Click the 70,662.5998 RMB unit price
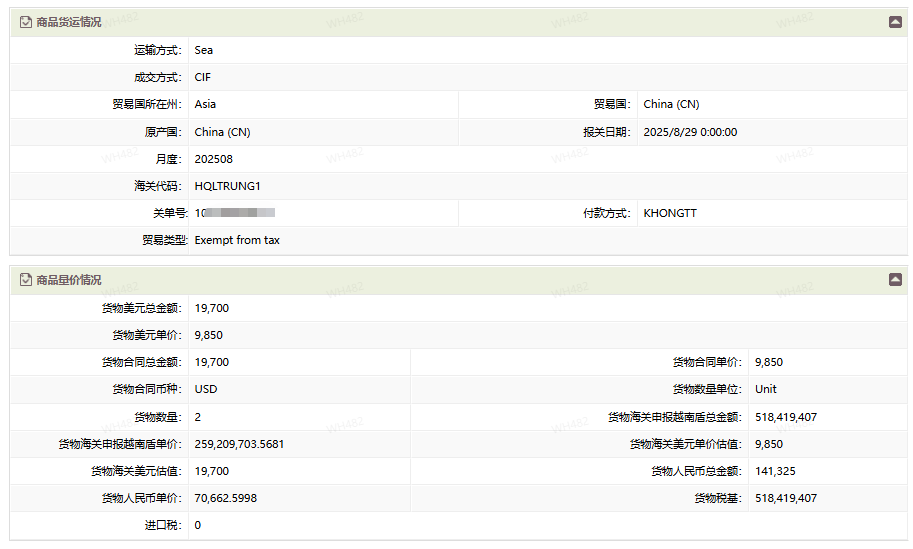913x549 pixels. point(225,498)
